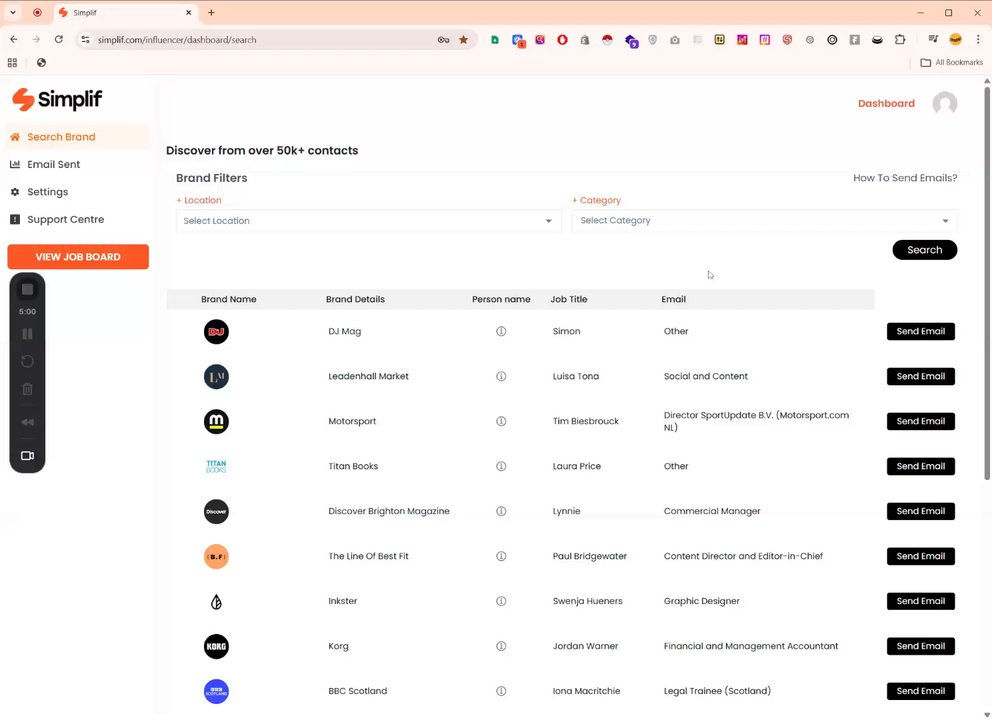This screenshot has width=992, height=720.
Task: Open the password key icon in address bar
Action: click(x=443, y=39)
